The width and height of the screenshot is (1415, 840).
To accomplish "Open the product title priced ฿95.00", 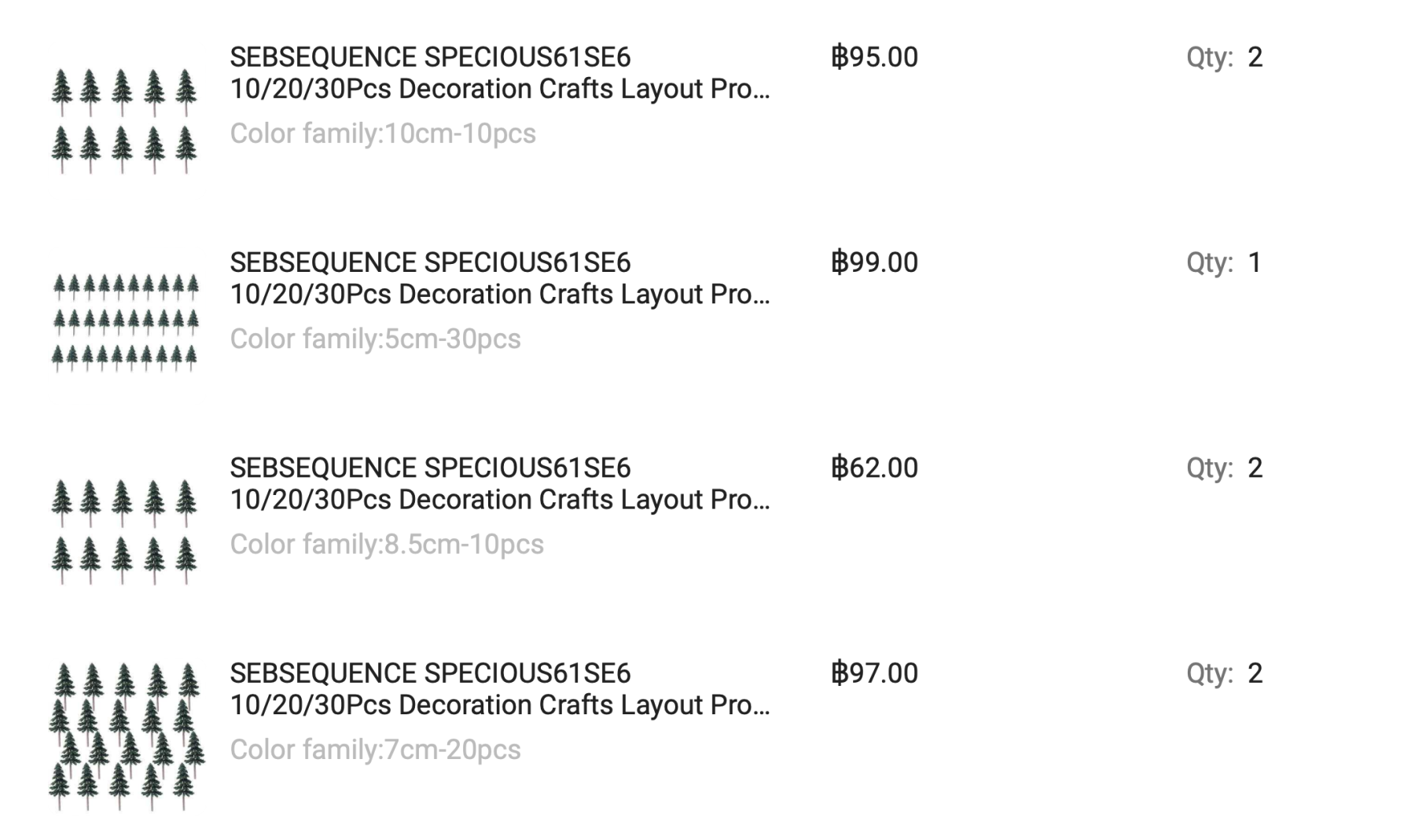I will click(x=499, y=73).
